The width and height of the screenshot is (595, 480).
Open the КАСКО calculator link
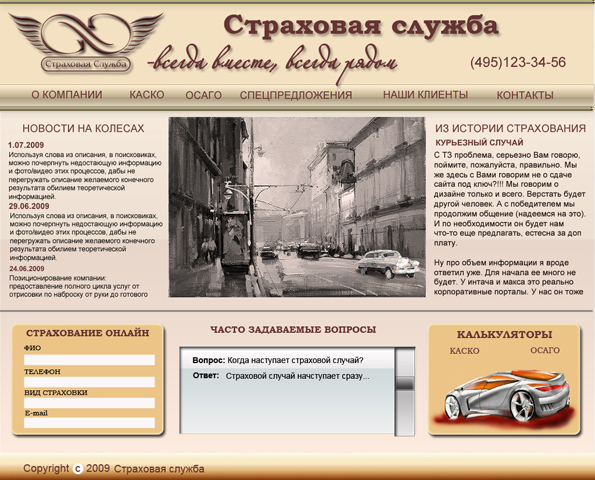[x=464, y=351]
